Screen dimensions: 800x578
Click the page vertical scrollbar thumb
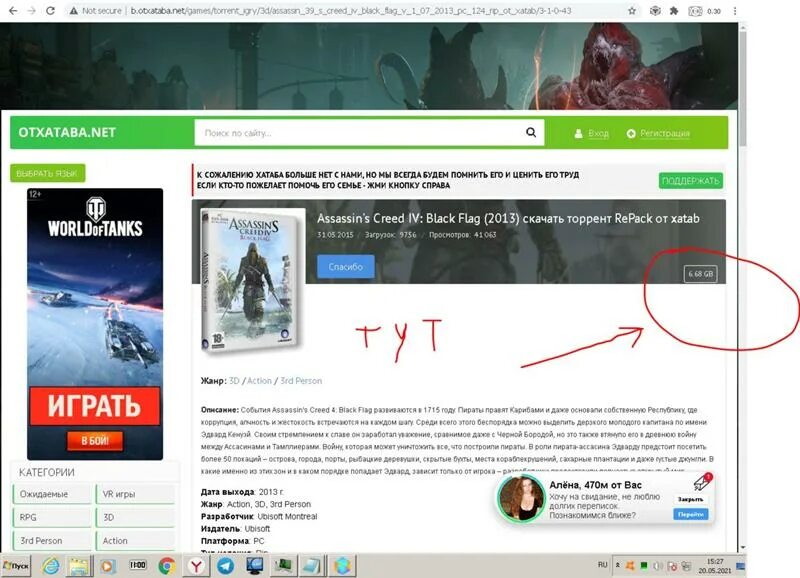click(743, 87)
